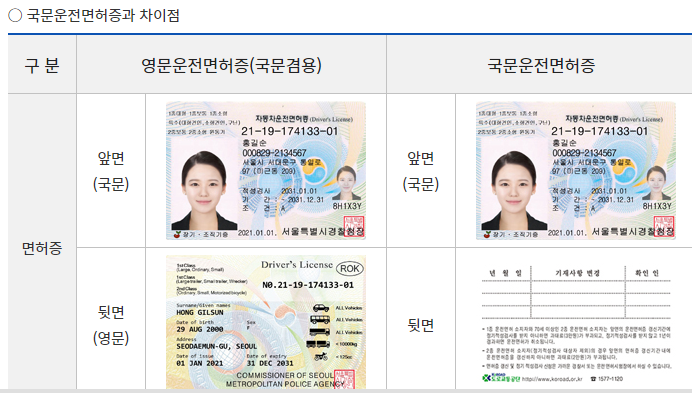Screen dimensions: 692x393
Task: Click the car icon on English license back
Action: [x=321, y=308]
